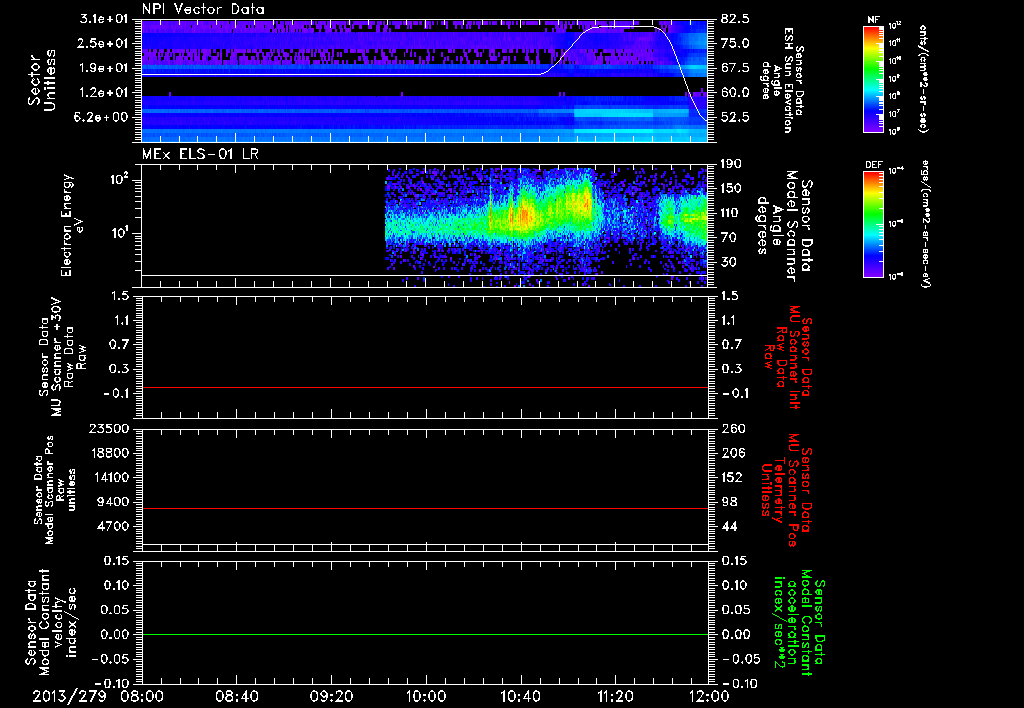Click the green line in the velocity panel
This screenshot has height=708, width=1024.
coord(425,634)
